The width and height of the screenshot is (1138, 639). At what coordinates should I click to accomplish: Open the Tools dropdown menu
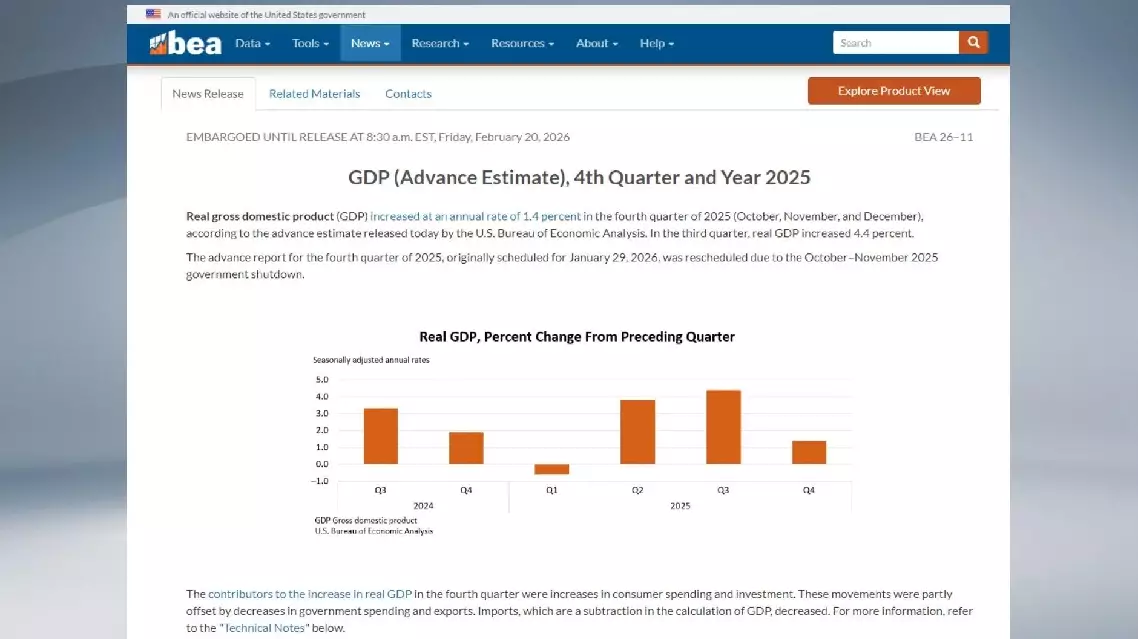tap(310, 44)
